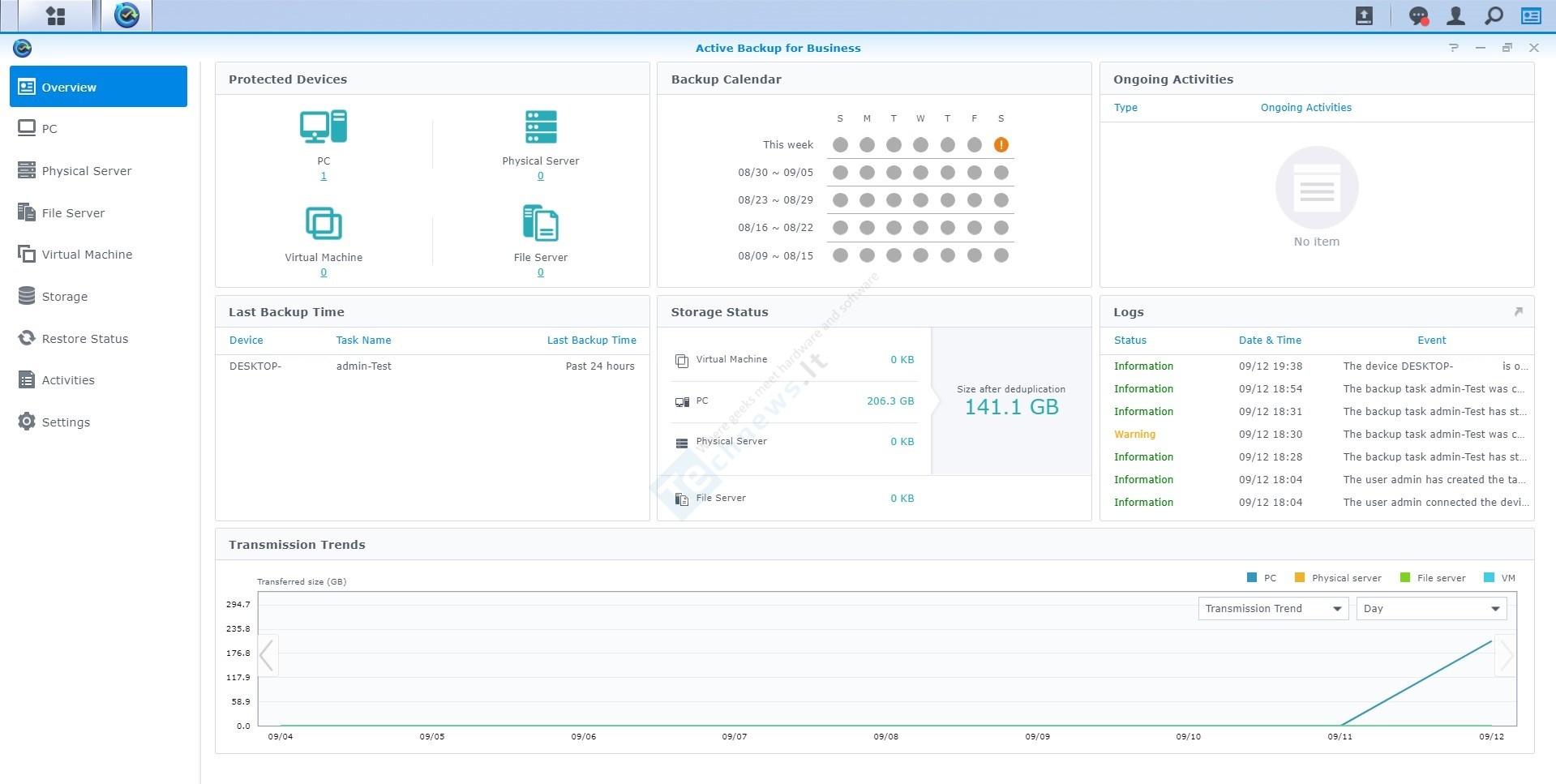Click the PC monitor icon in Protected Devices
1556x784 pixels.
pyautogui.click(x=324, y=126)
